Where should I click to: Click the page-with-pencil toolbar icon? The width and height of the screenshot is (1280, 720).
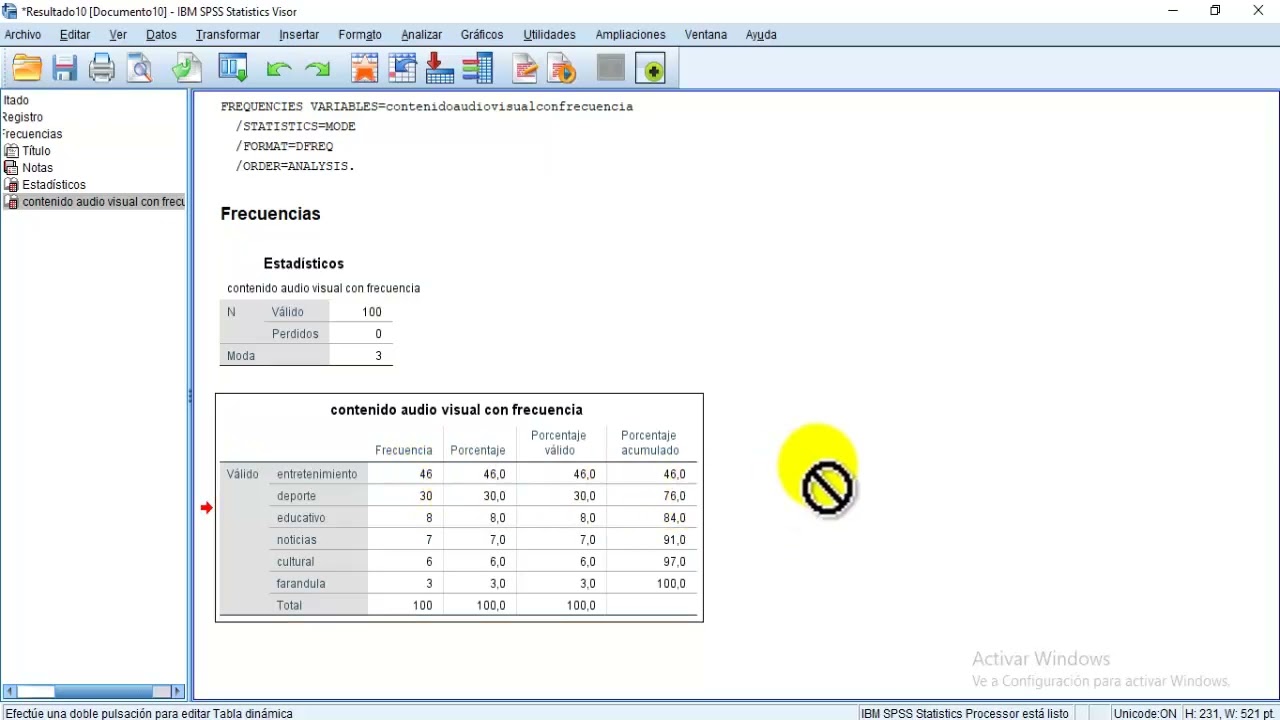(525, 69)
